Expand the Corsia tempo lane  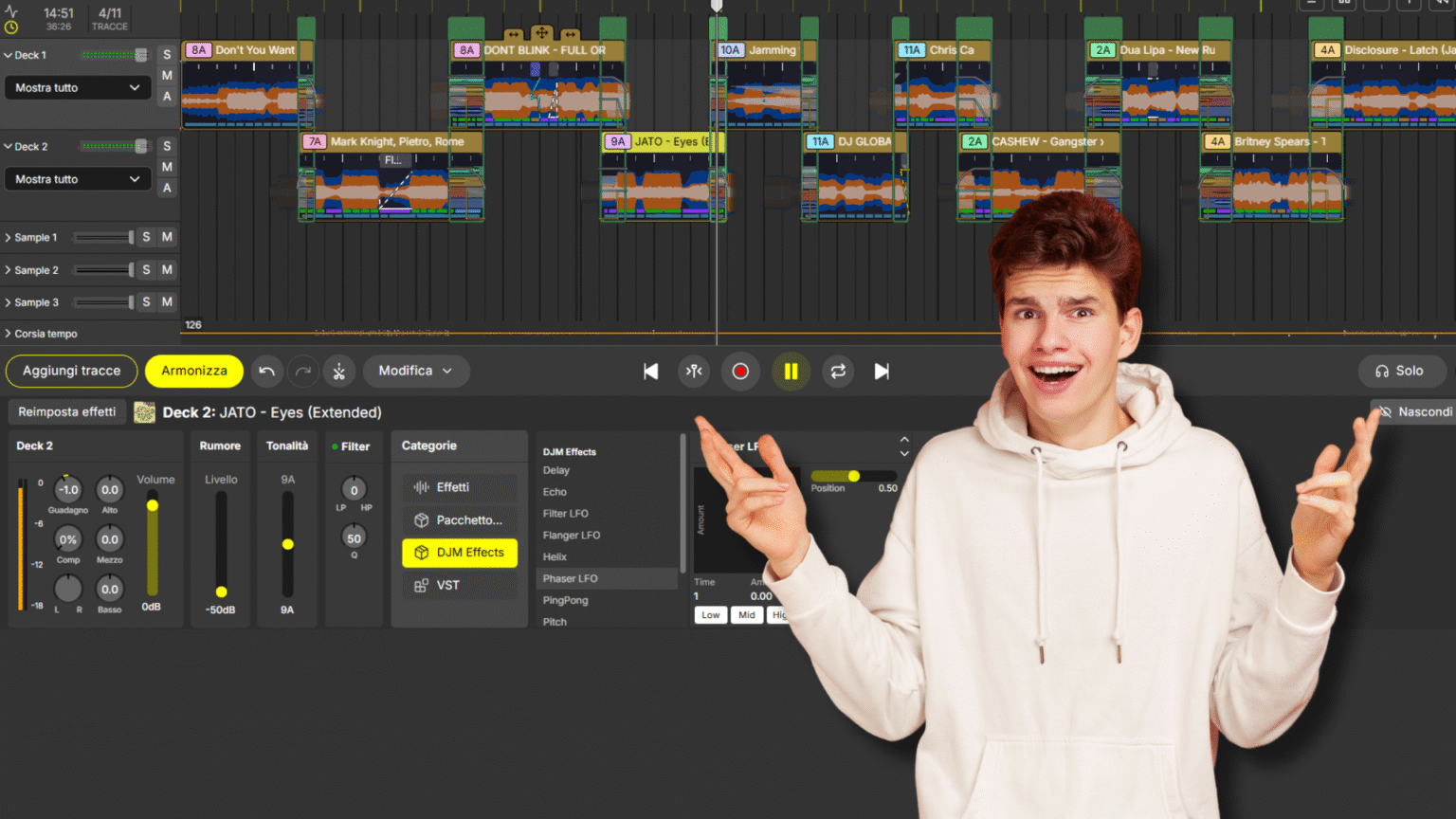pos(8,334)
